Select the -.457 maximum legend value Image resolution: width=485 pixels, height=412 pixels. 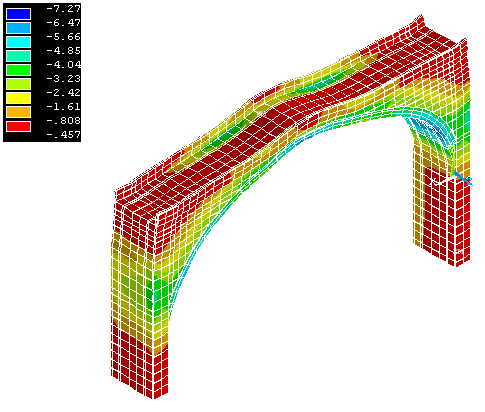click(63, 135)
